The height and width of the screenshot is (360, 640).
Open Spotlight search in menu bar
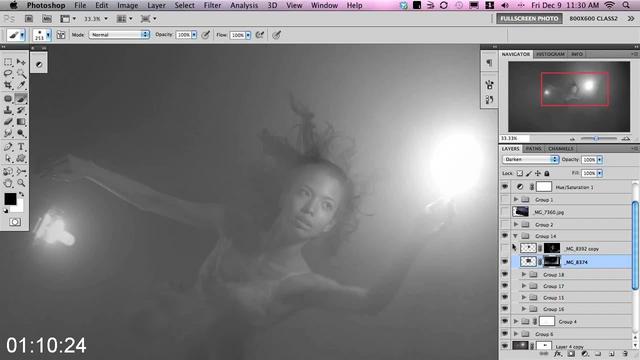click(626, 5)
